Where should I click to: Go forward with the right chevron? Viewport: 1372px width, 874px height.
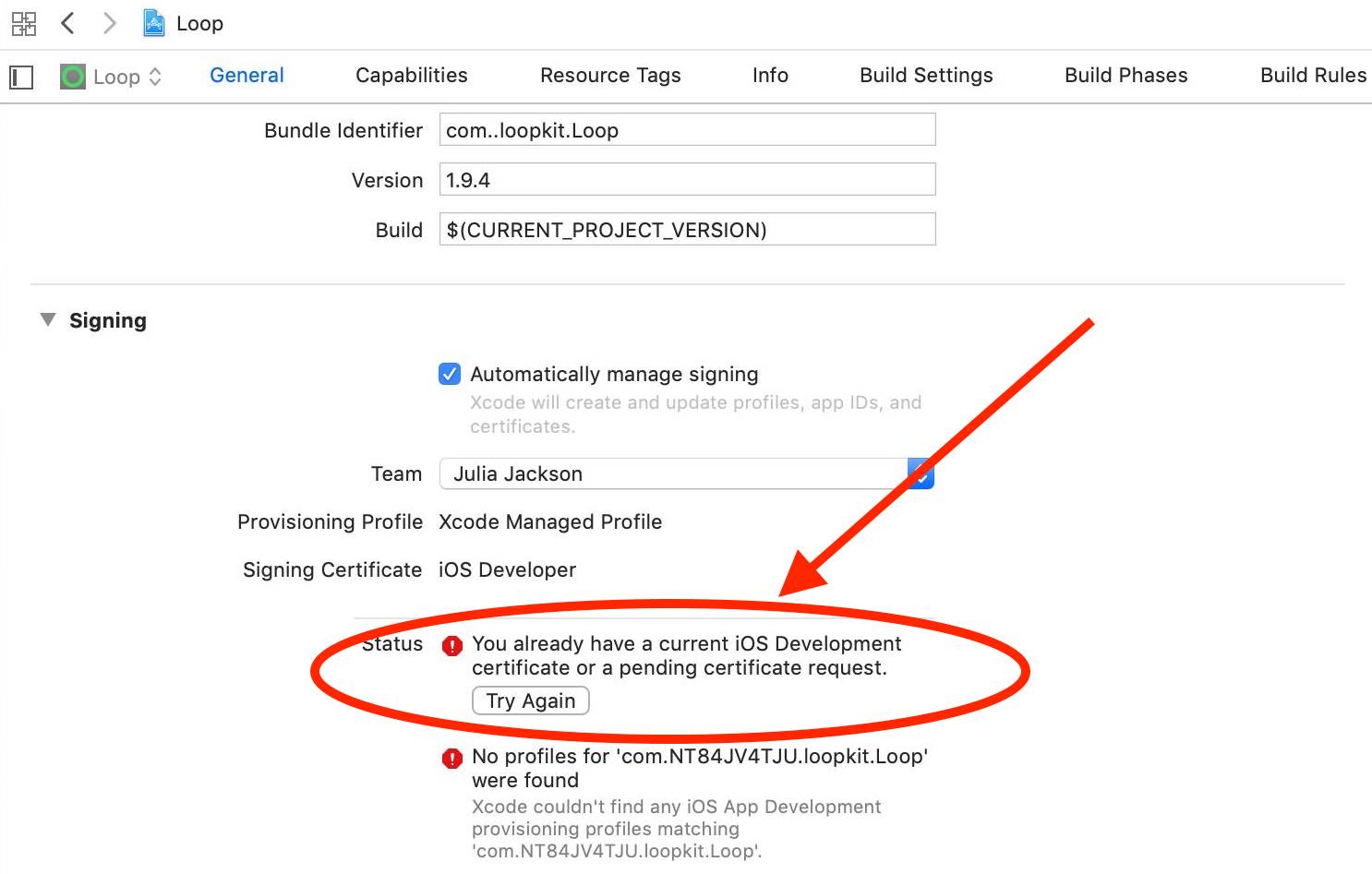(x=110, y=23)
